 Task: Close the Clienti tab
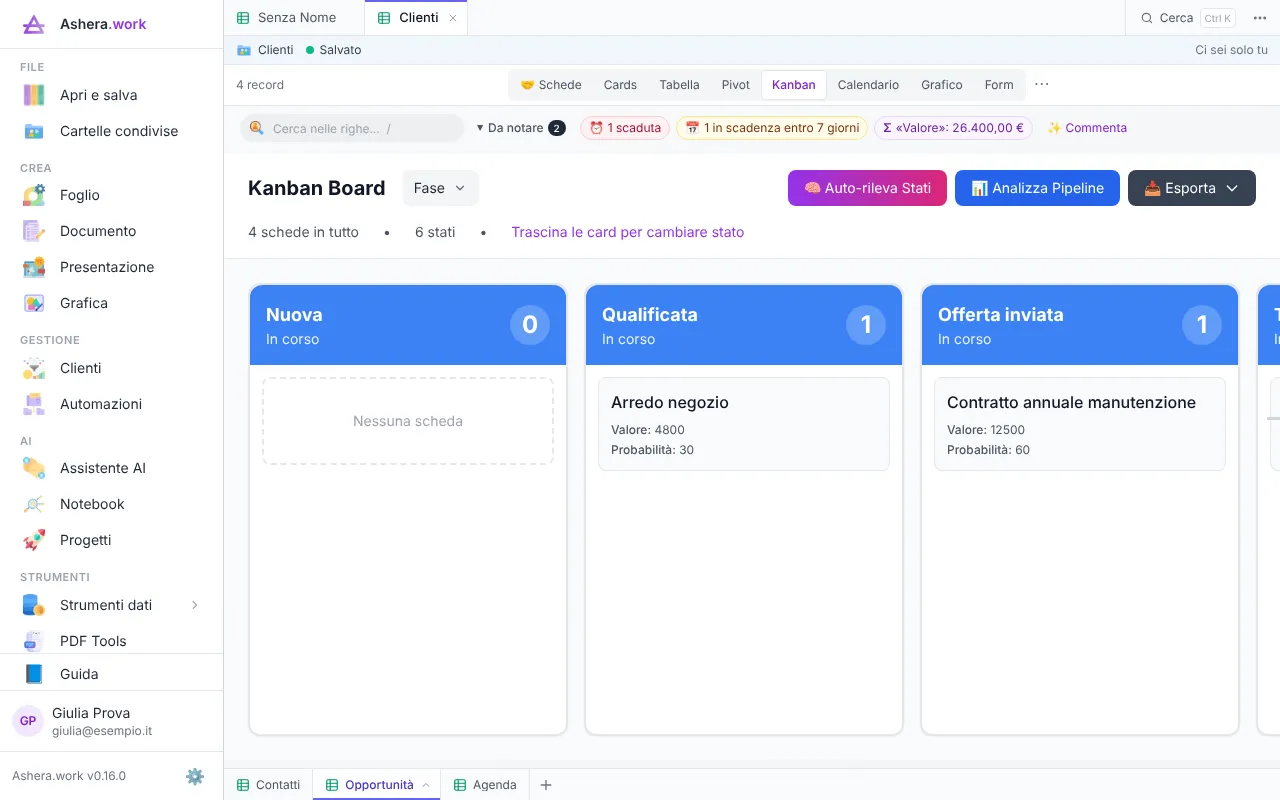coord(453,18)
